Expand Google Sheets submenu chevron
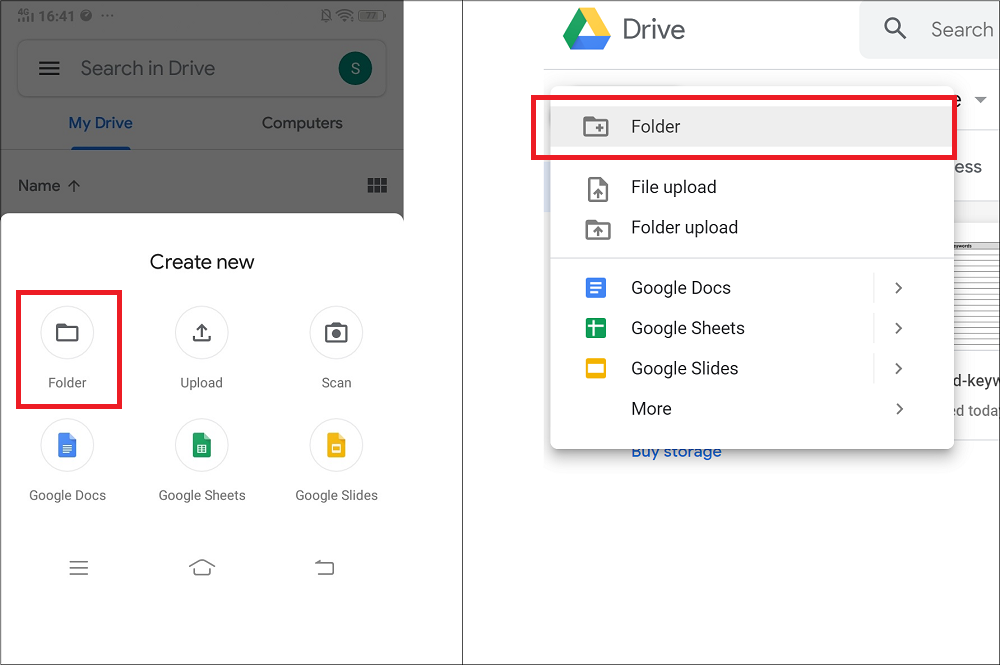 [x=899, y=328]
